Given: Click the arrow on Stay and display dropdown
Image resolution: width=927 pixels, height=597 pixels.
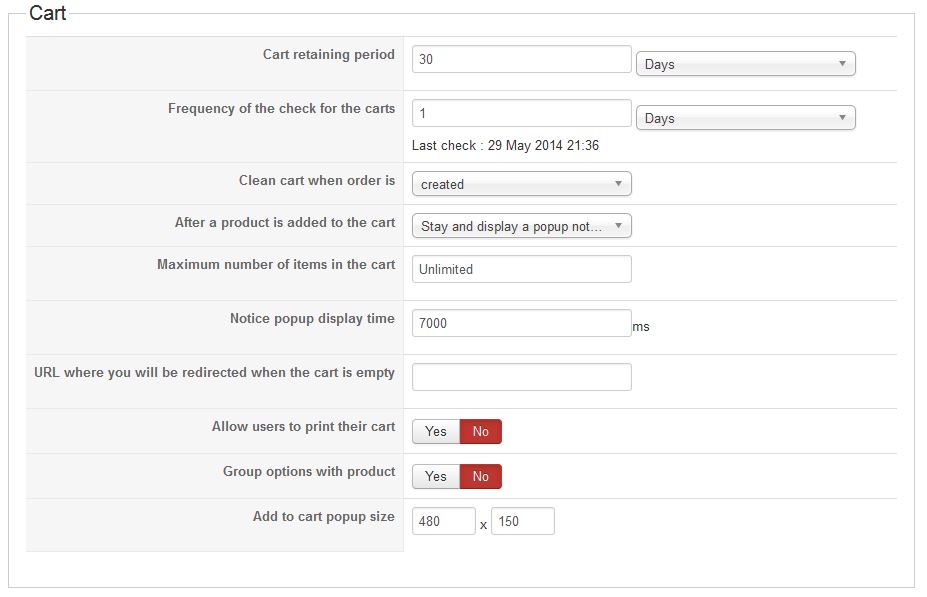Looking at the screenshot, I should pyautogui.click(x=619, y=226).
